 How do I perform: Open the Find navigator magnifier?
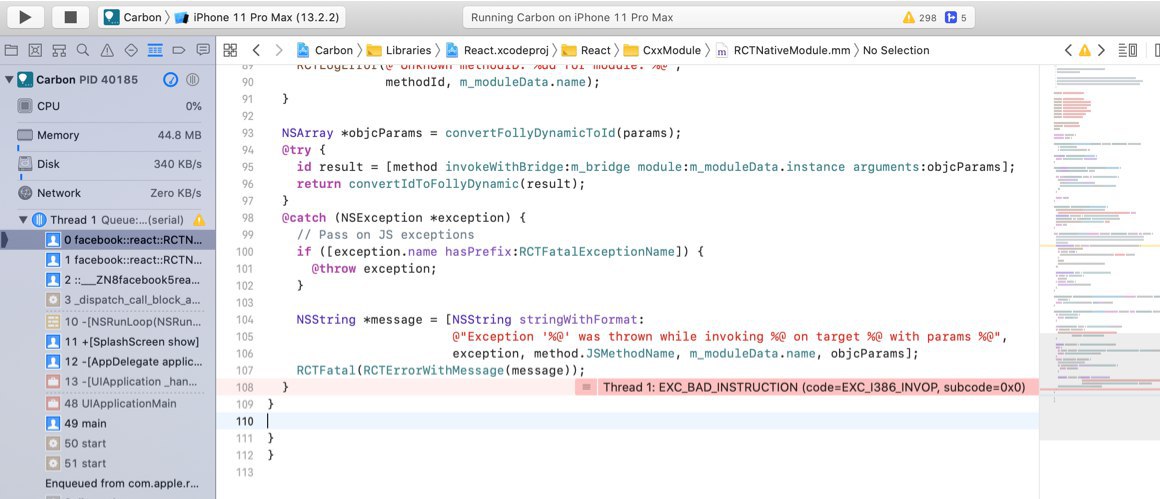point(83,50)
